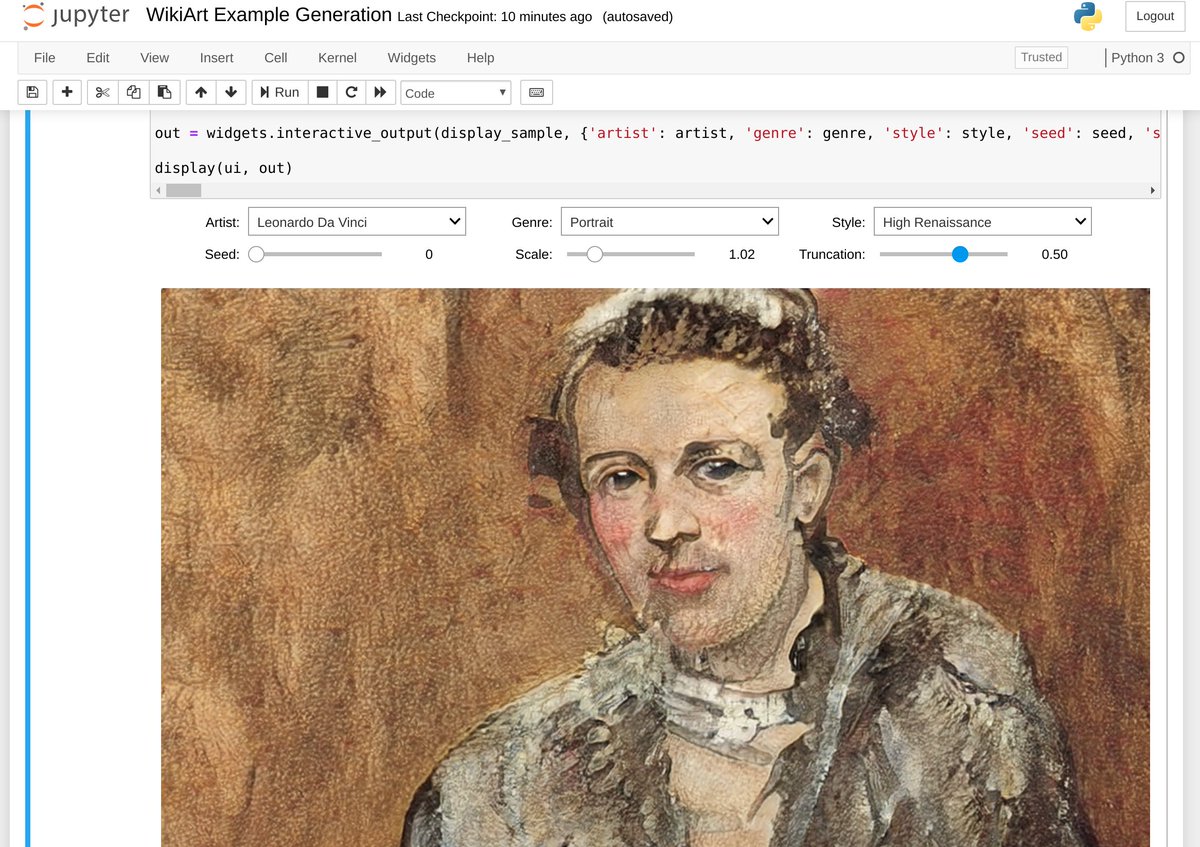The width and height of the screenshot is (1200, 847).
Task: Click the Seed slider handle
Action: (x=256, y=254)
